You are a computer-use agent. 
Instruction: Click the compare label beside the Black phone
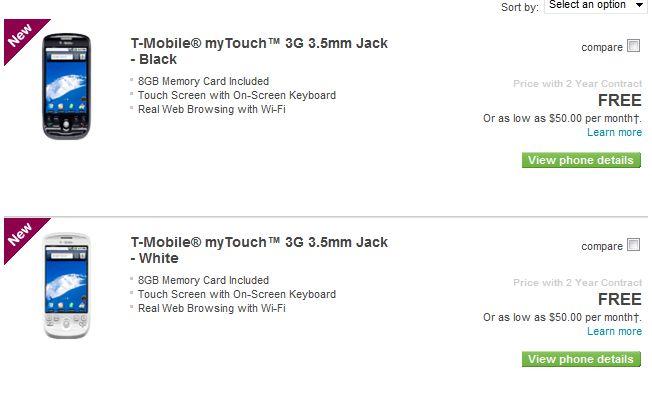click(x=601, y=47)
